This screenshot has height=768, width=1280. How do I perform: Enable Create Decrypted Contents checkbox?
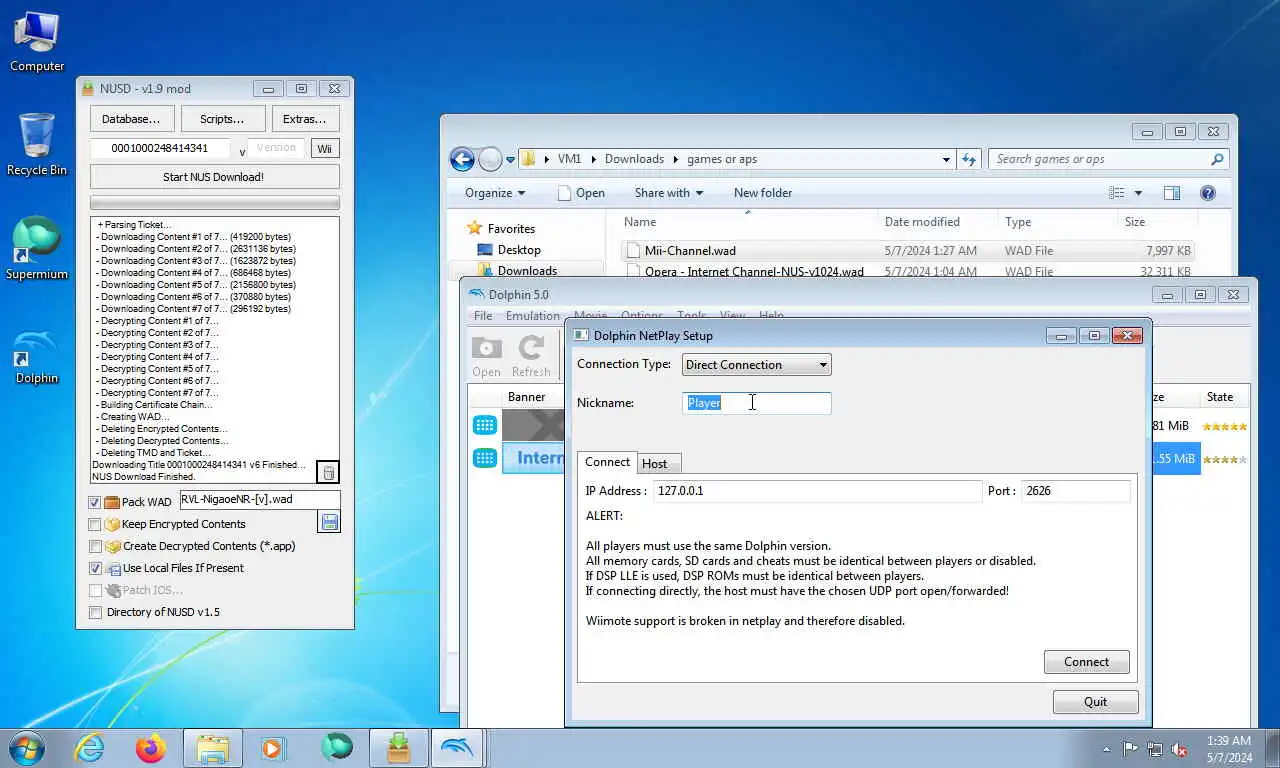[x=95, y=546]
